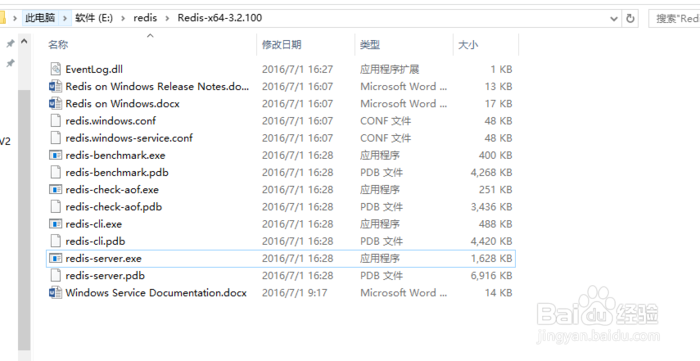Click the redis-benchmark.pdb file icon

click(x=55, y=172)
